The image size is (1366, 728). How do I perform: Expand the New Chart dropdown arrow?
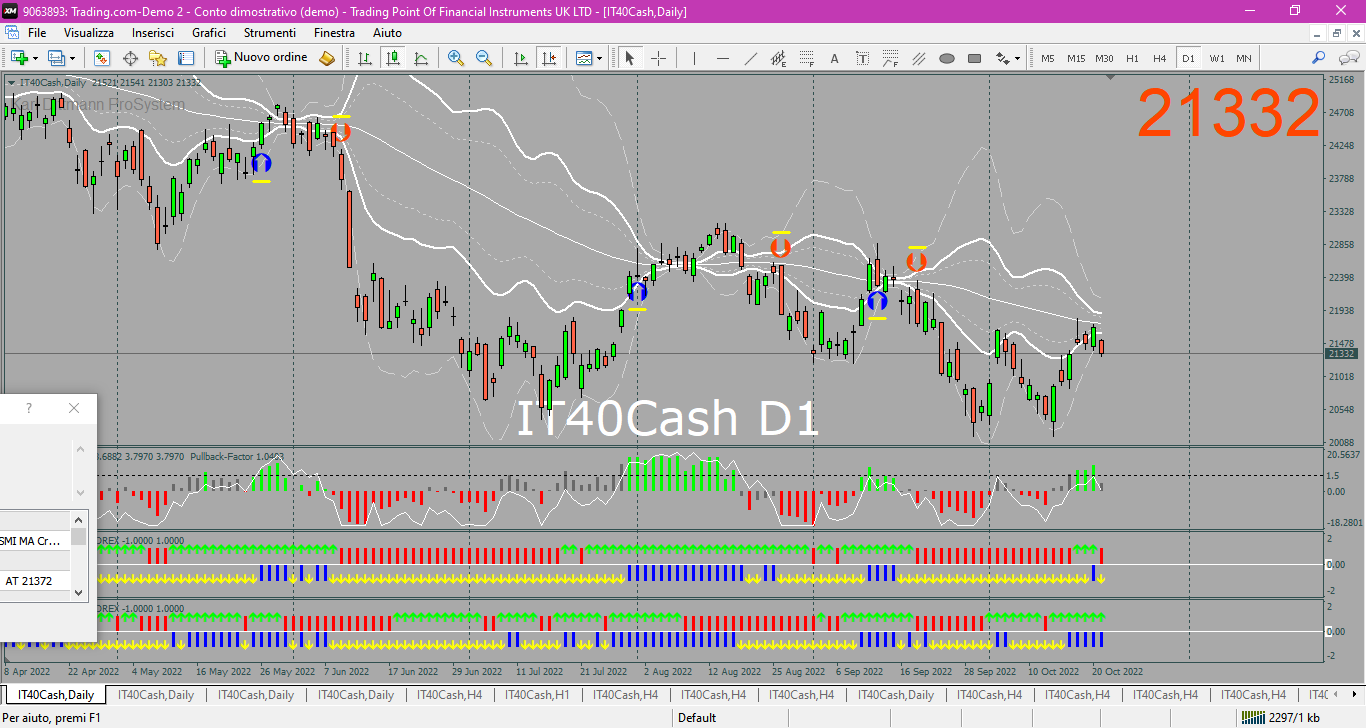[34, 58]
